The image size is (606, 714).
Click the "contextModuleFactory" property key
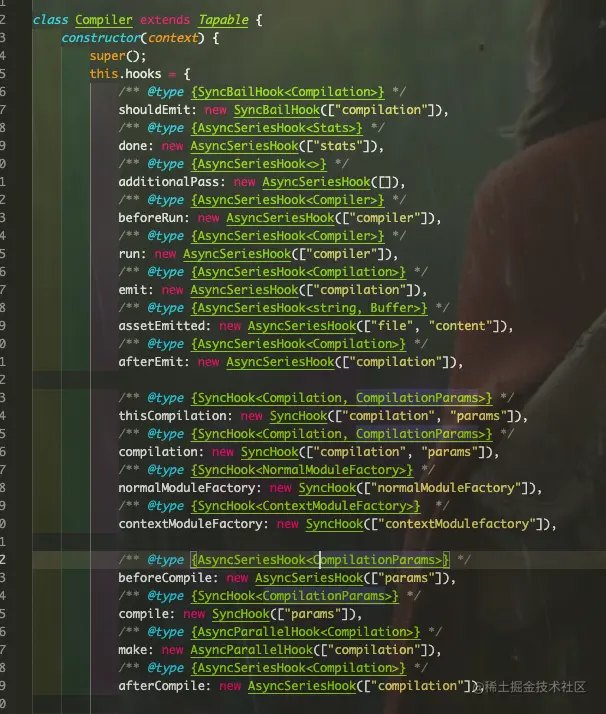pos(190,524)
